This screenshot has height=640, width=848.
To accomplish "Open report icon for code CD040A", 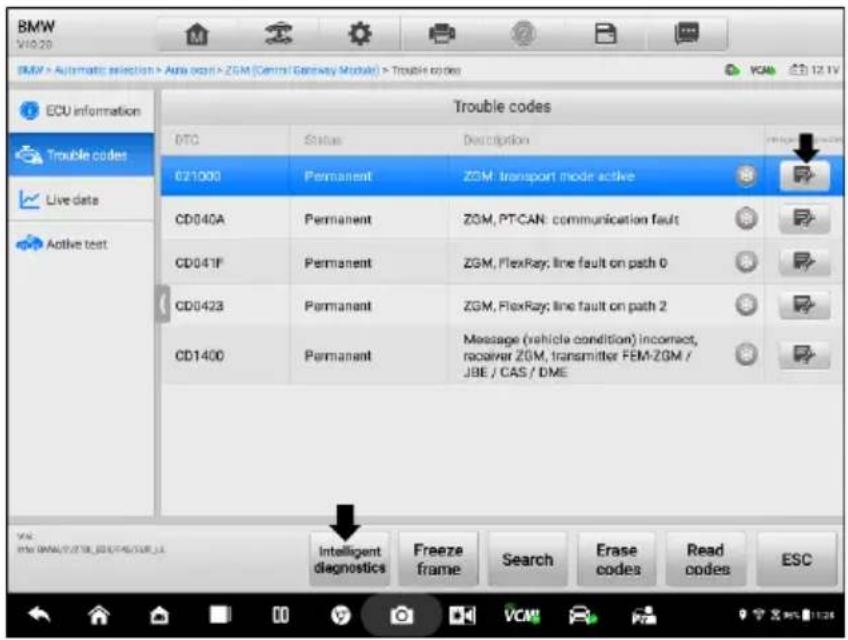I will (804, 219).
